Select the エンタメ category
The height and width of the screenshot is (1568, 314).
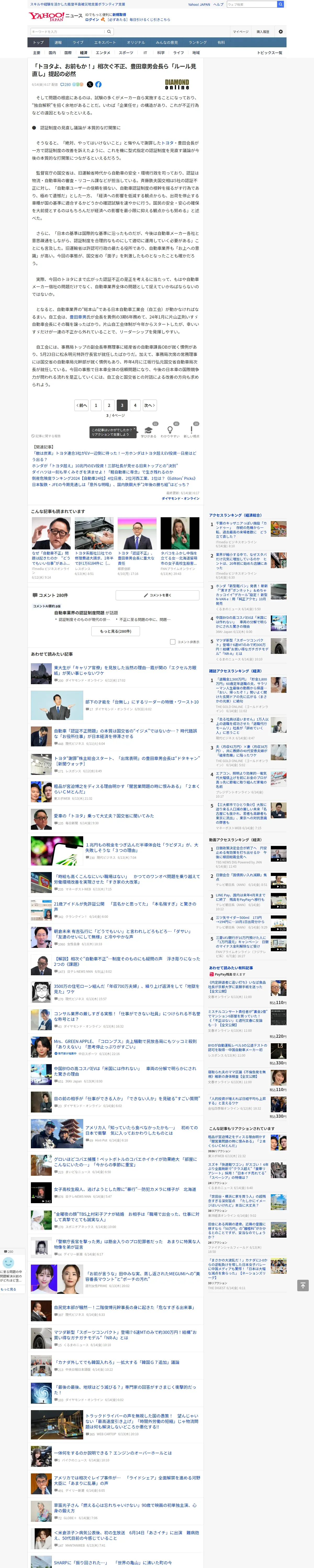103,53
